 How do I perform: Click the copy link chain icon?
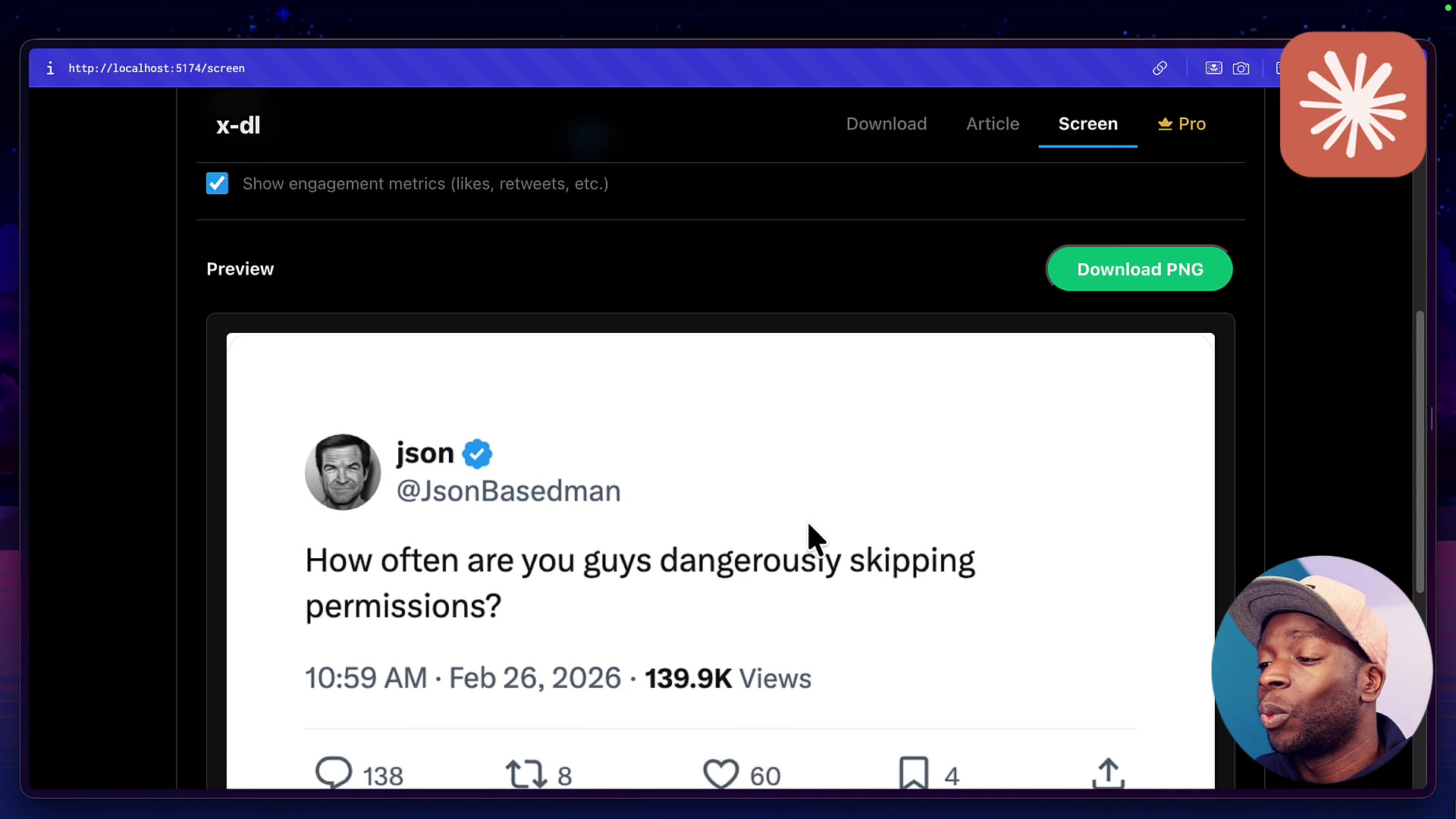click(x=1159, y=68)
